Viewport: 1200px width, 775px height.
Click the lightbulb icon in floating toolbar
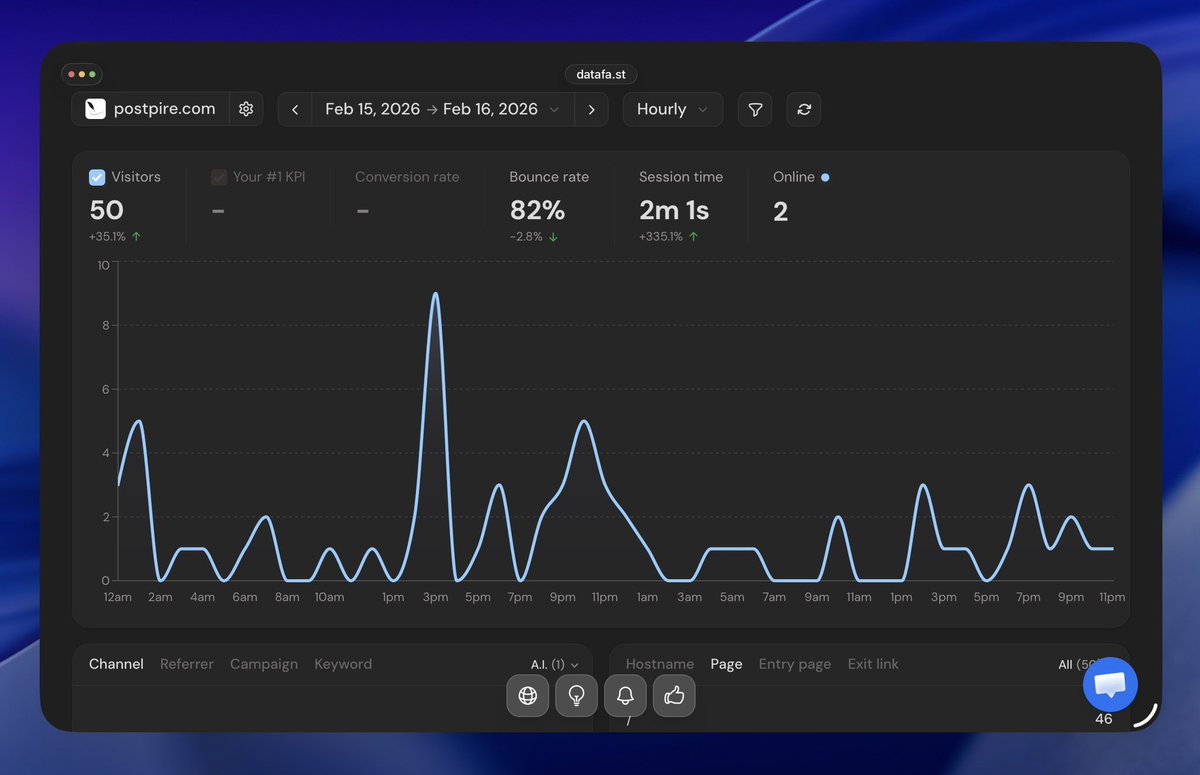pyautogui.click(x=576, y=695)
